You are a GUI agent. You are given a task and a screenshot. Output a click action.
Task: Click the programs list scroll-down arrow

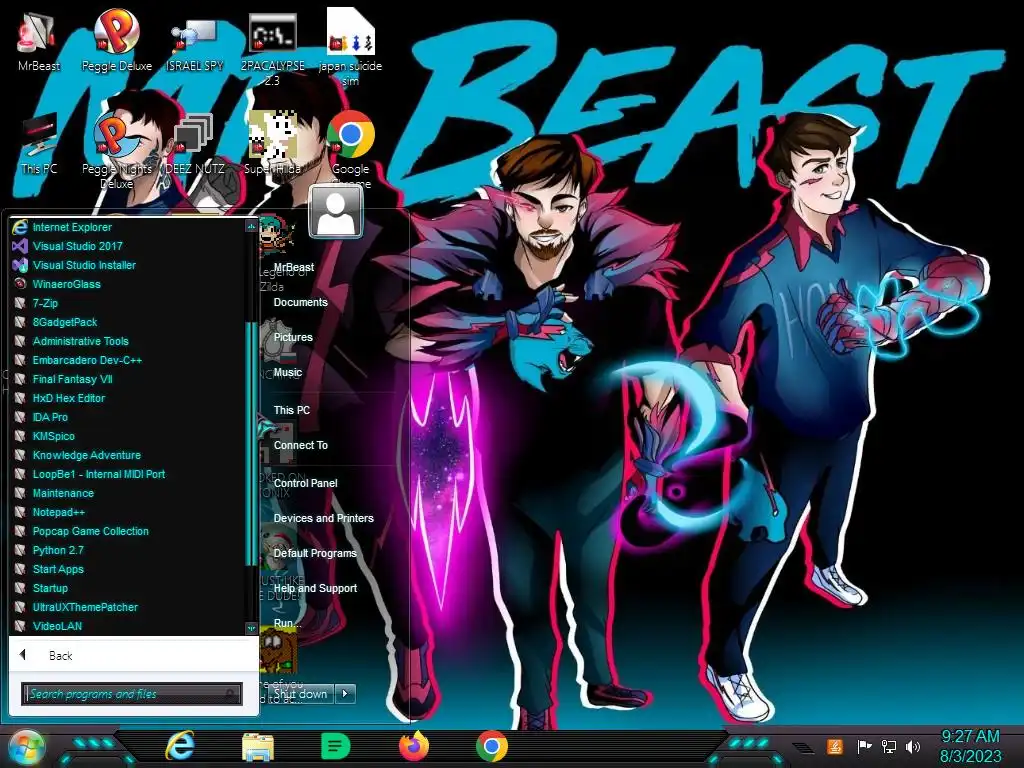coord(251,628)
